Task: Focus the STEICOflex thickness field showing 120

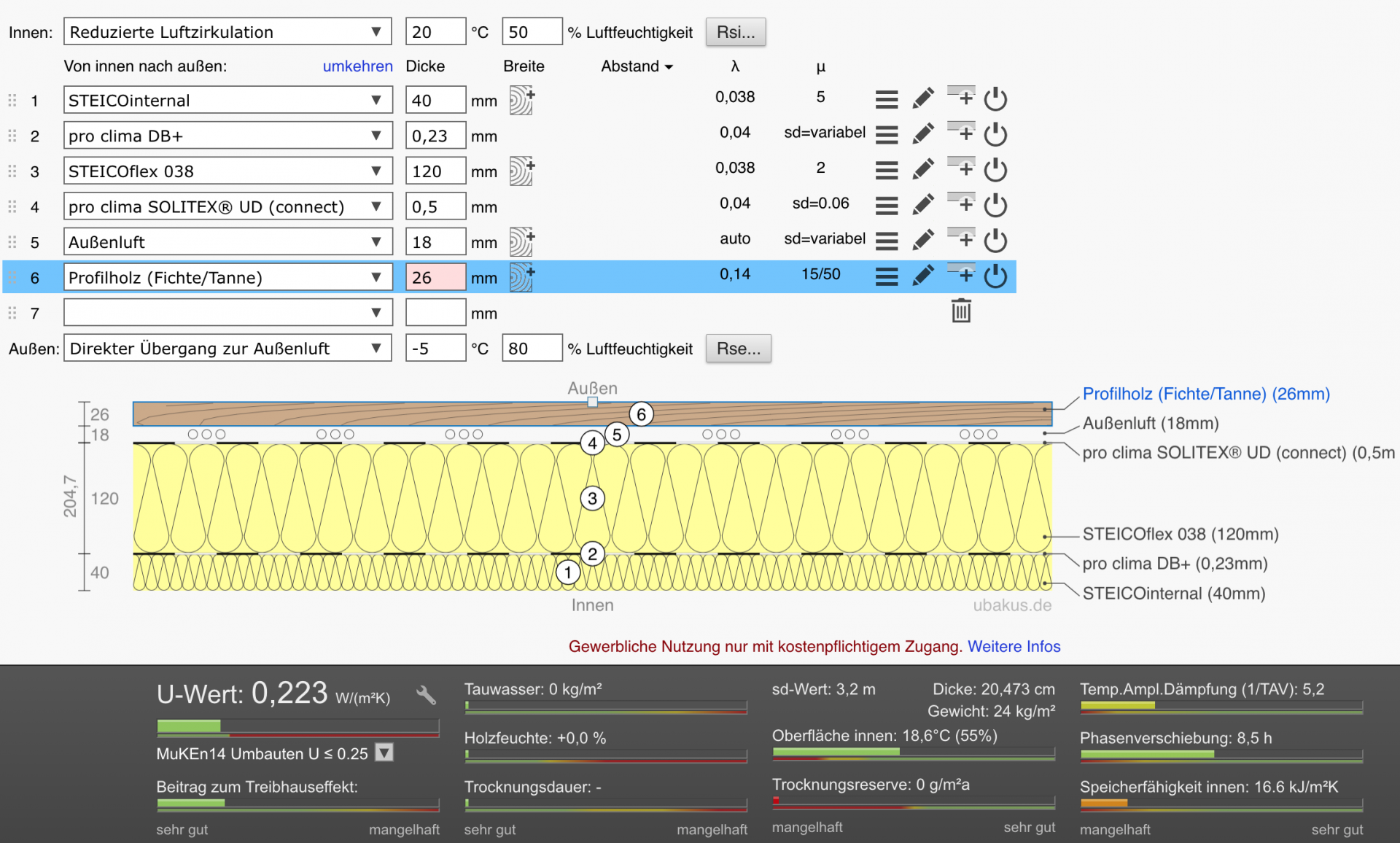Action: coord(435,171)
